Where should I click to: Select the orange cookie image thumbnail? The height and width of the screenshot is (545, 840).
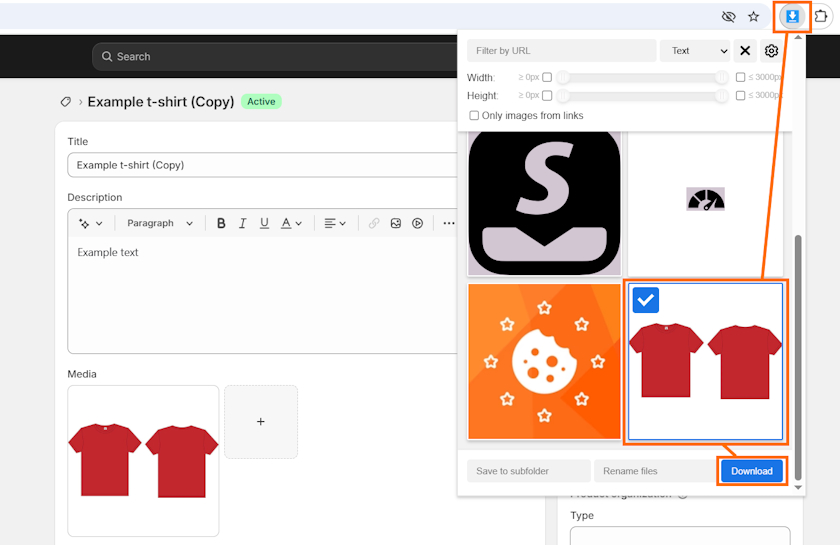click(544, 361)
